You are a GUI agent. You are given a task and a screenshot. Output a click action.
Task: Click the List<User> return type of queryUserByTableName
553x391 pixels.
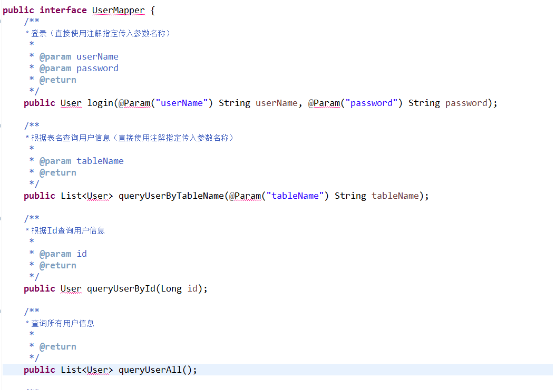[x=87, y=196]
